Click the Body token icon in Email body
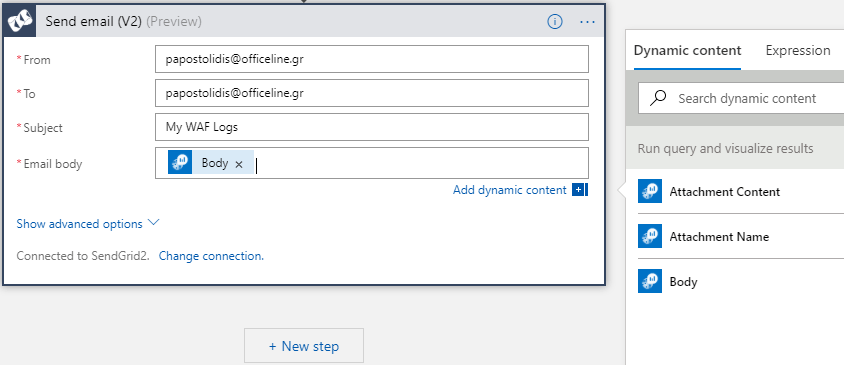The height and width of the screenshot is (365, 844). tap(180, 163)
